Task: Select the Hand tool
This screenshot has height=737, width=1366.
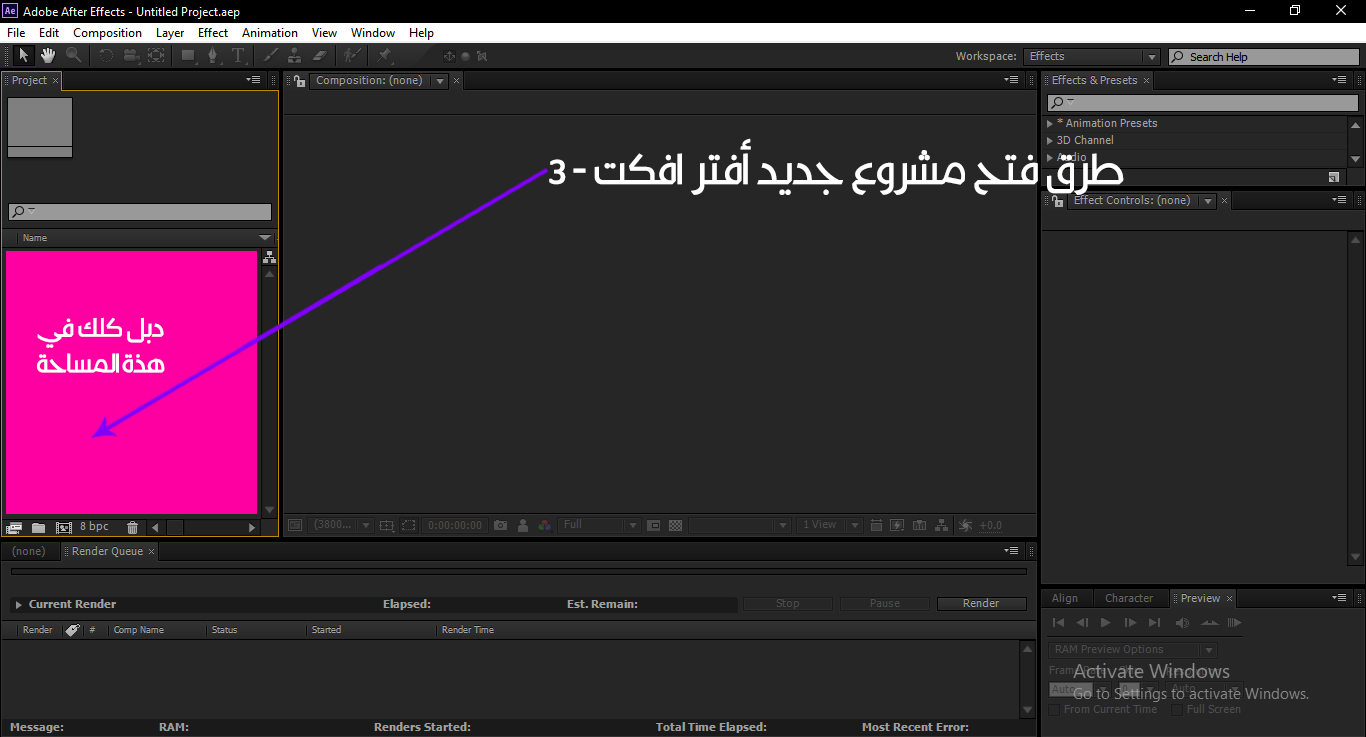Action: pyautogui.click(x=48, y=56)
